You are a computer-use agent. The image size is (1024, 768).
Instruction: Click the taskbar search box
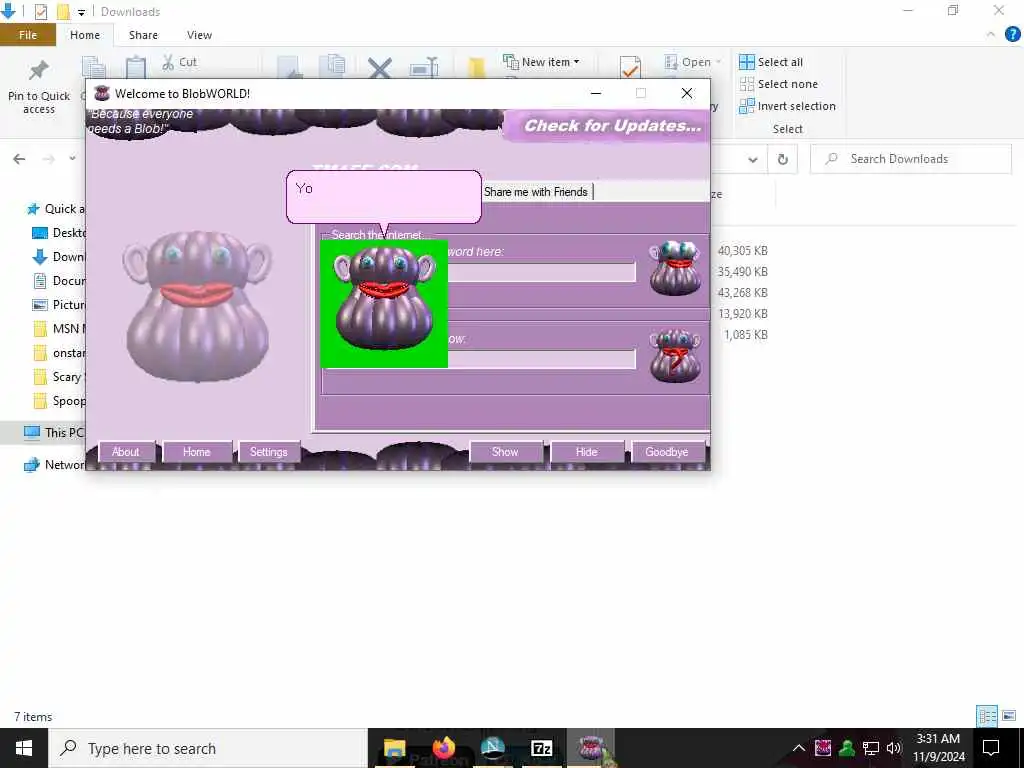208,748
